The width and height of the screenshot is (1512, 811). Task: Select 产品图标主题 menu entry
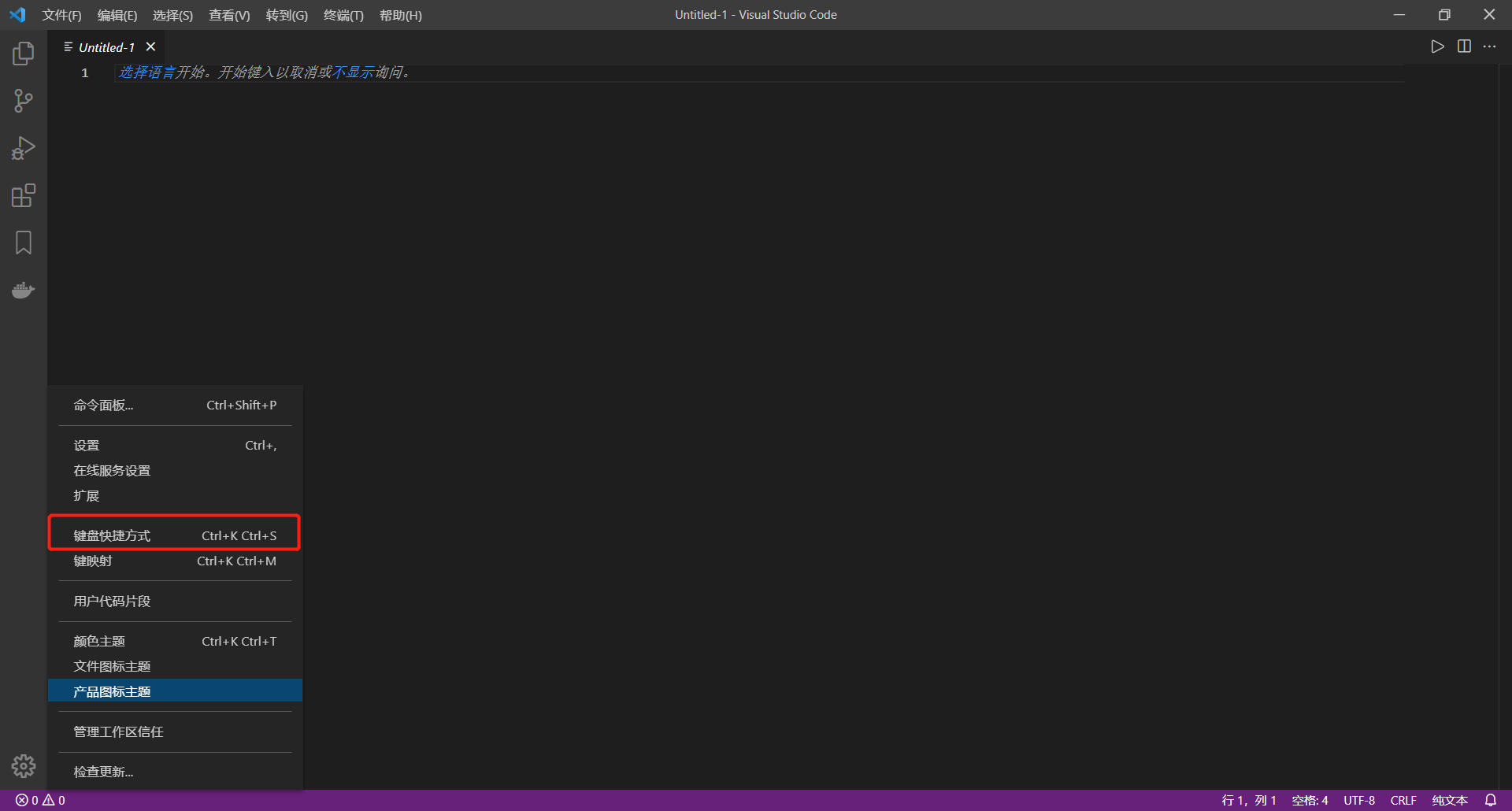click(175, 691)
